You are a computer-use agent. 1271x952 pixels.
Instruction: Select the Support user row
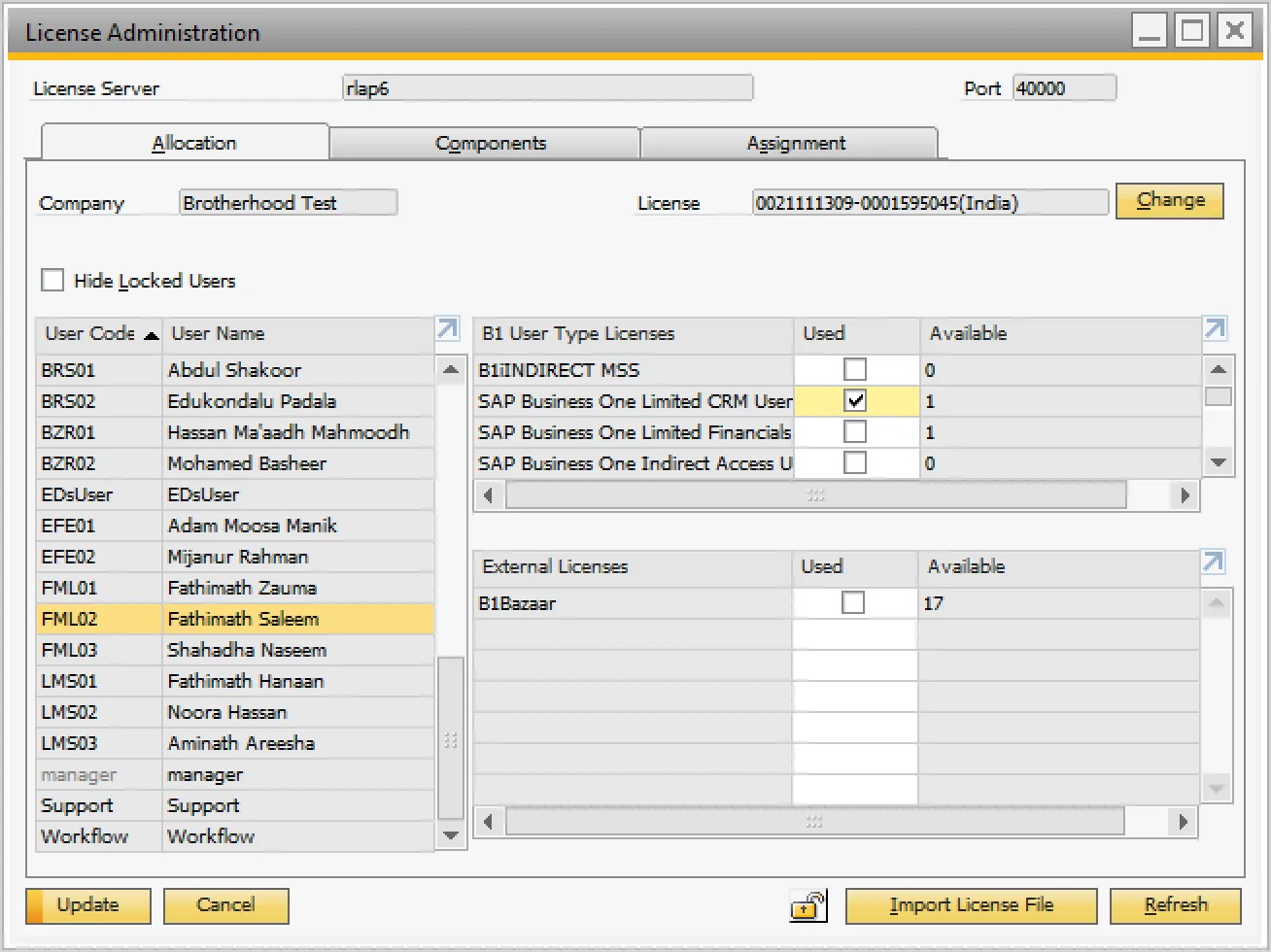point(235,805)
